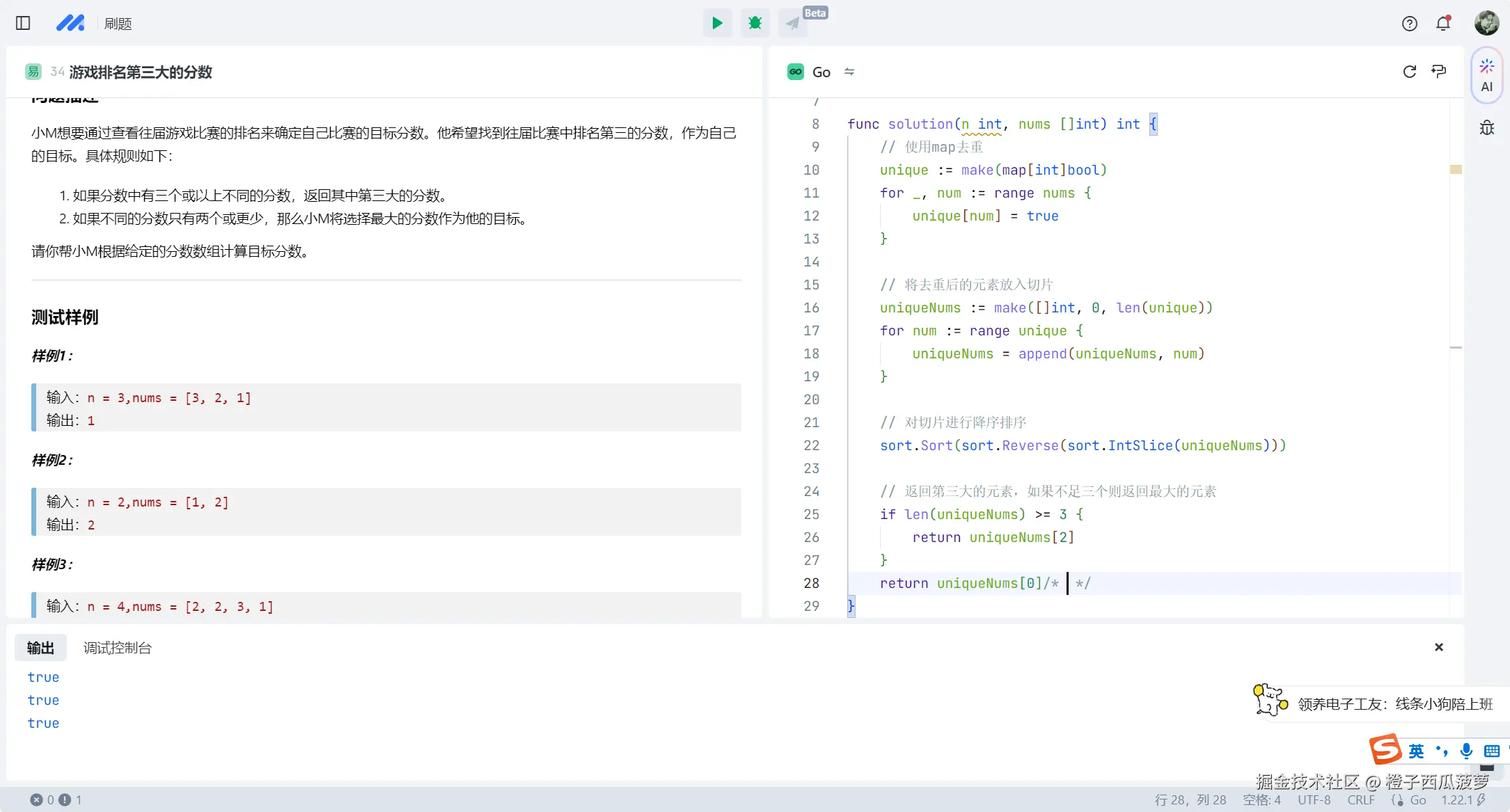Image resolution: width=1510 pixels, height=812 pixels.
Task: Click the format brush icon above editor
Action: (1438, 72)
